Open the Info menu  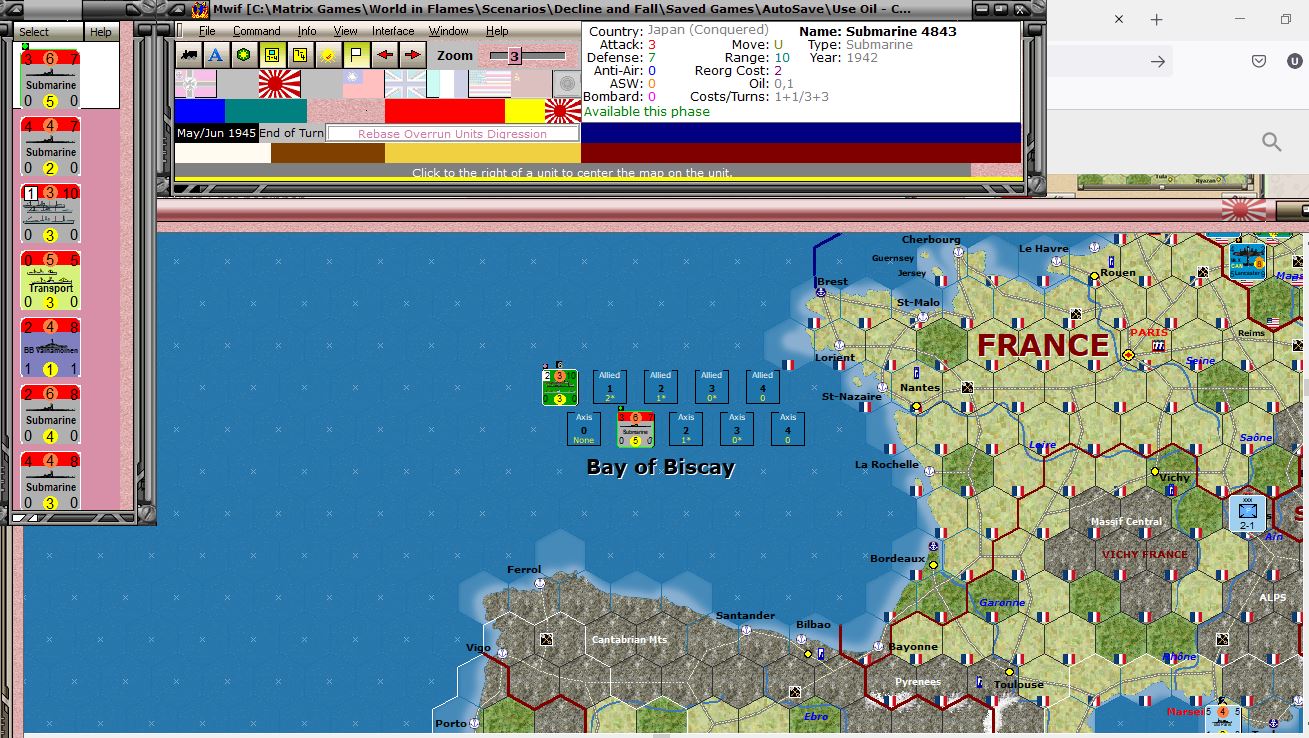click(x=307, y=31)
